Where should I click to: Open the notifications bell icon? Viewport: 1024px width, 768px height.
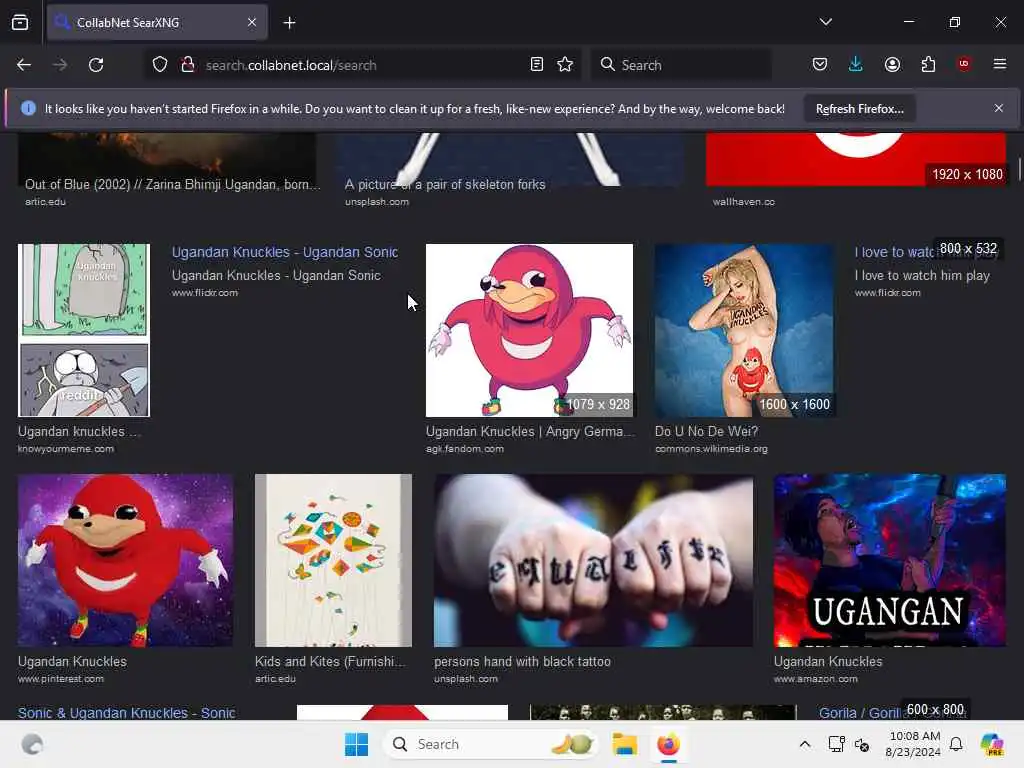coord(956,744)
